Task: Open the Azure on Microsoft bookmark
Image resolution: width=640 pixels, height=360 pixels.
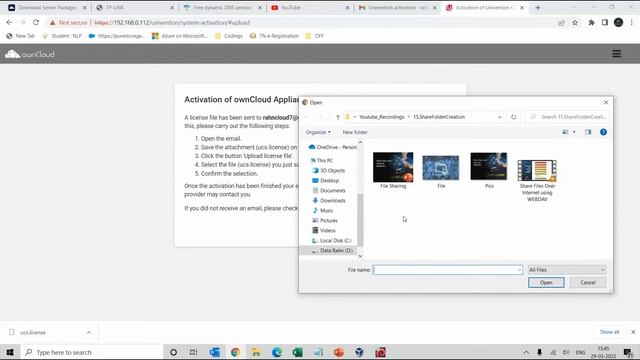Action: tap(180, 36)
